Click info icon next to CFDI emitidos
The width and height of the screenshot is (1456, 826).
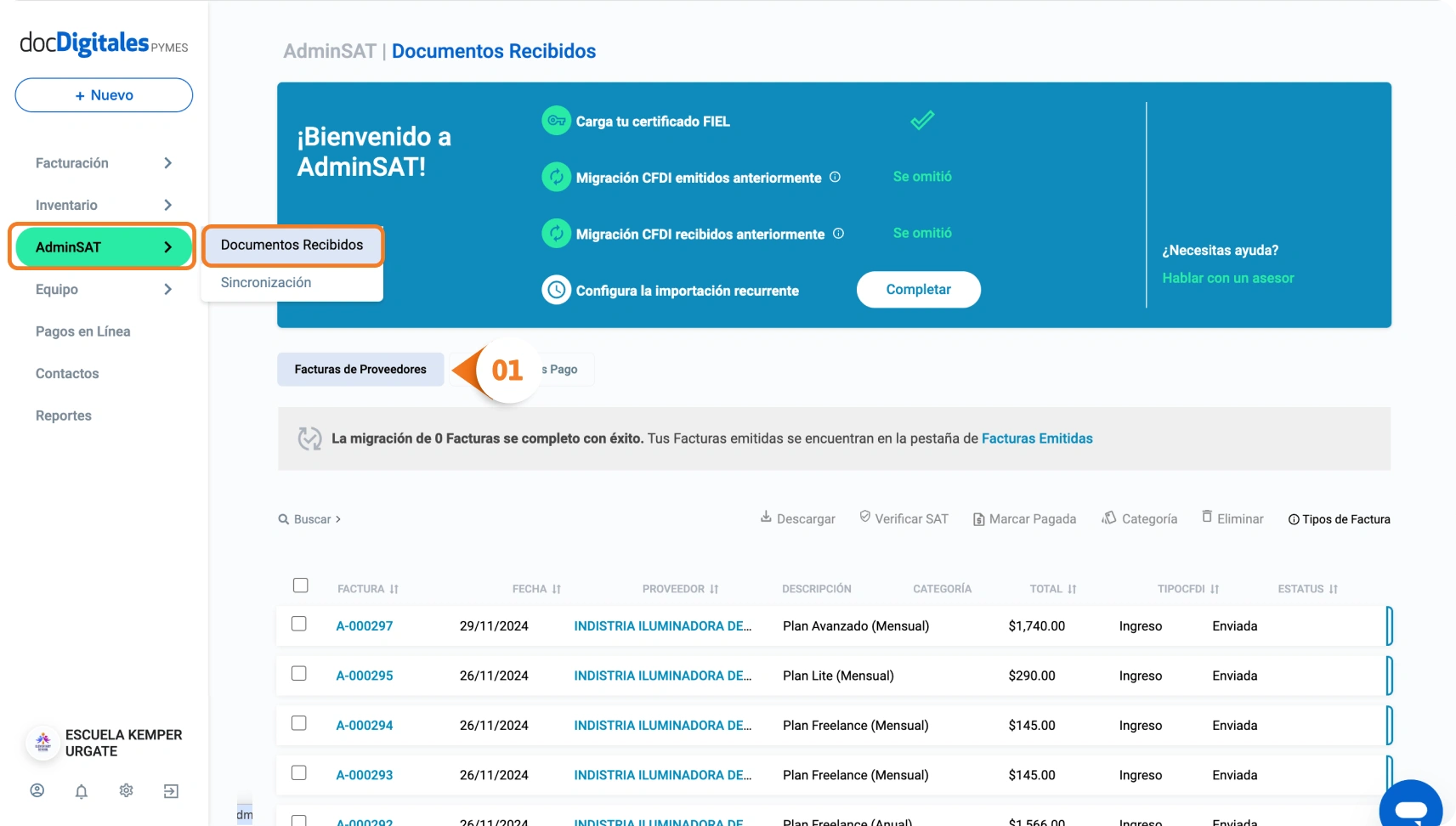835,177
